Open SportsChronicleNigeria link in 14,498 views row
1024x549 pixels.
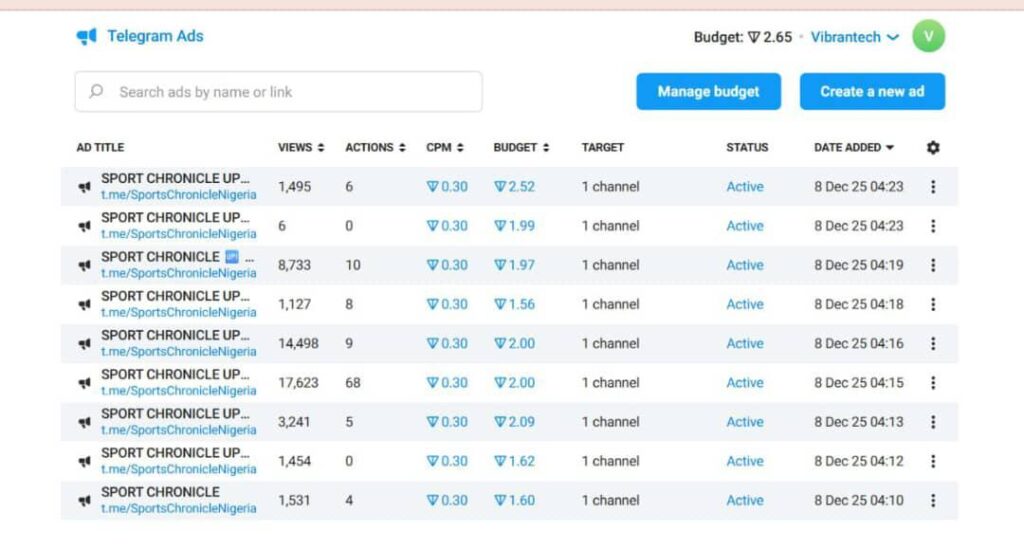(178, 351)
